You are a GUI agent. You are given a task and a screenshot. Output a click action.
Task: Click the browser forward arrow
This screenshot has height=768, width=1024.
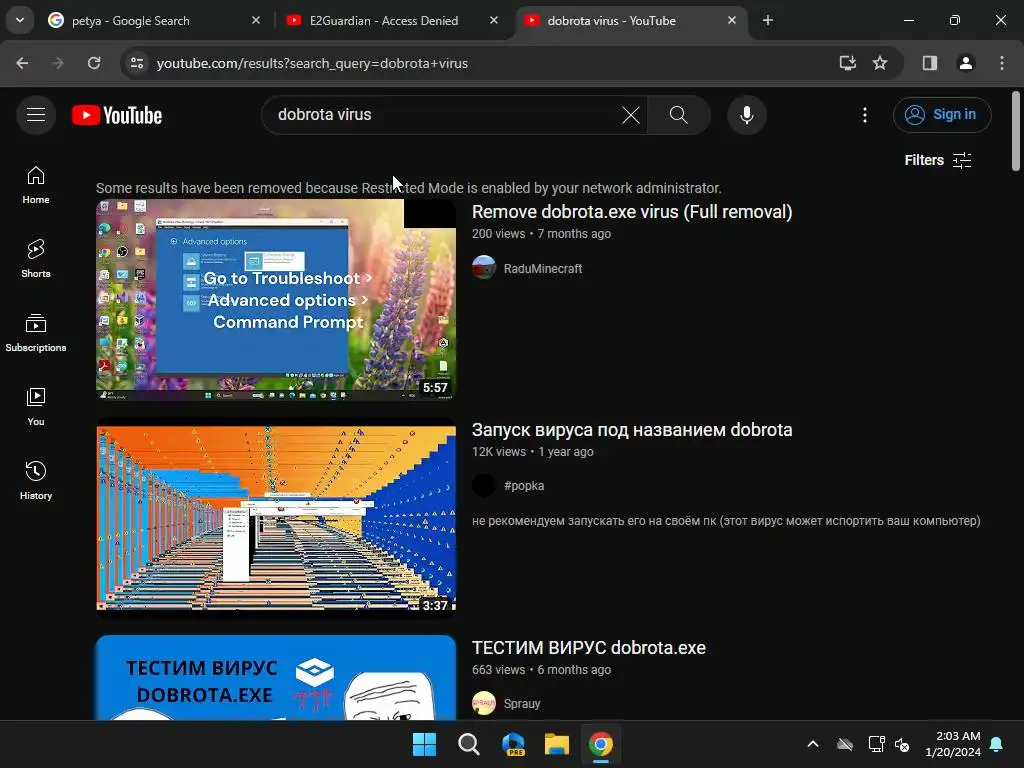point(58,63)
